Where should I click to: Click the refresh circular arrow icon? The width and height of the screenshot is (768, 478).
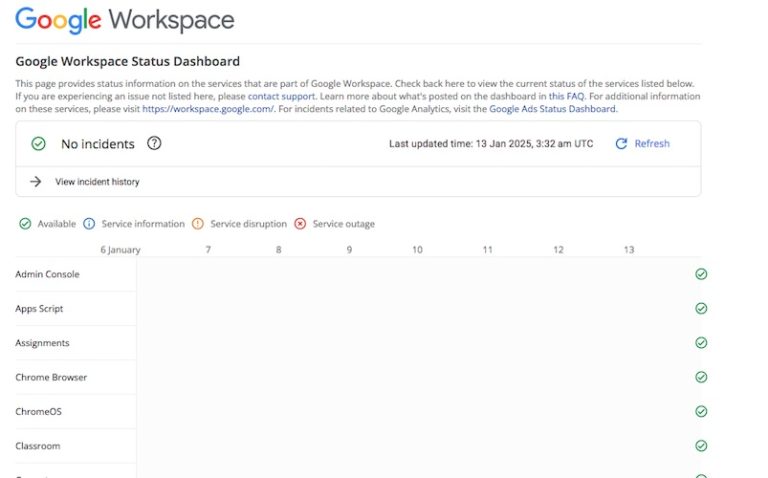point(621,144)
